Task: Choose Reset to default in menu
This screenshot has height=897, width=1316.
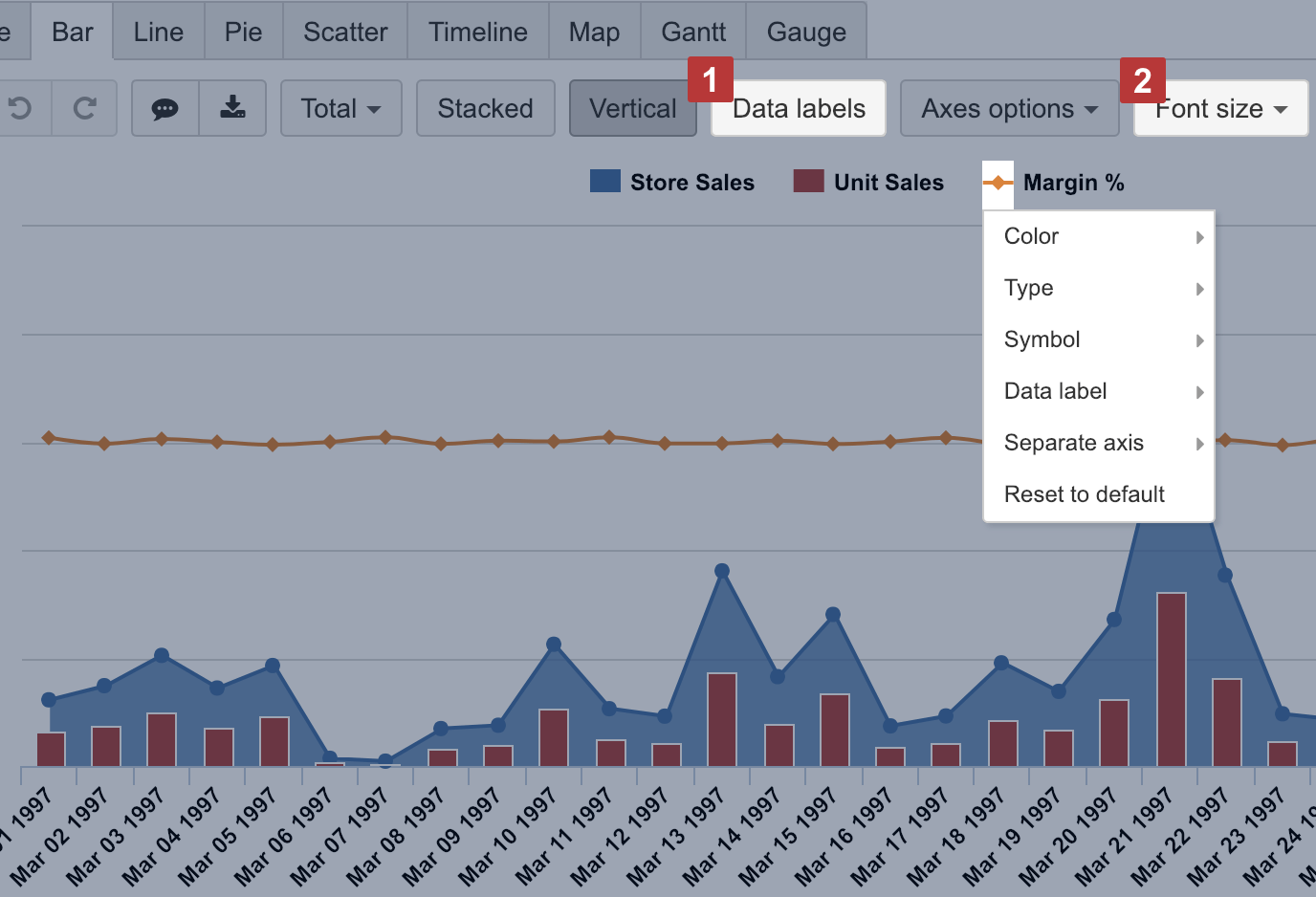Action: (1084, 494)
